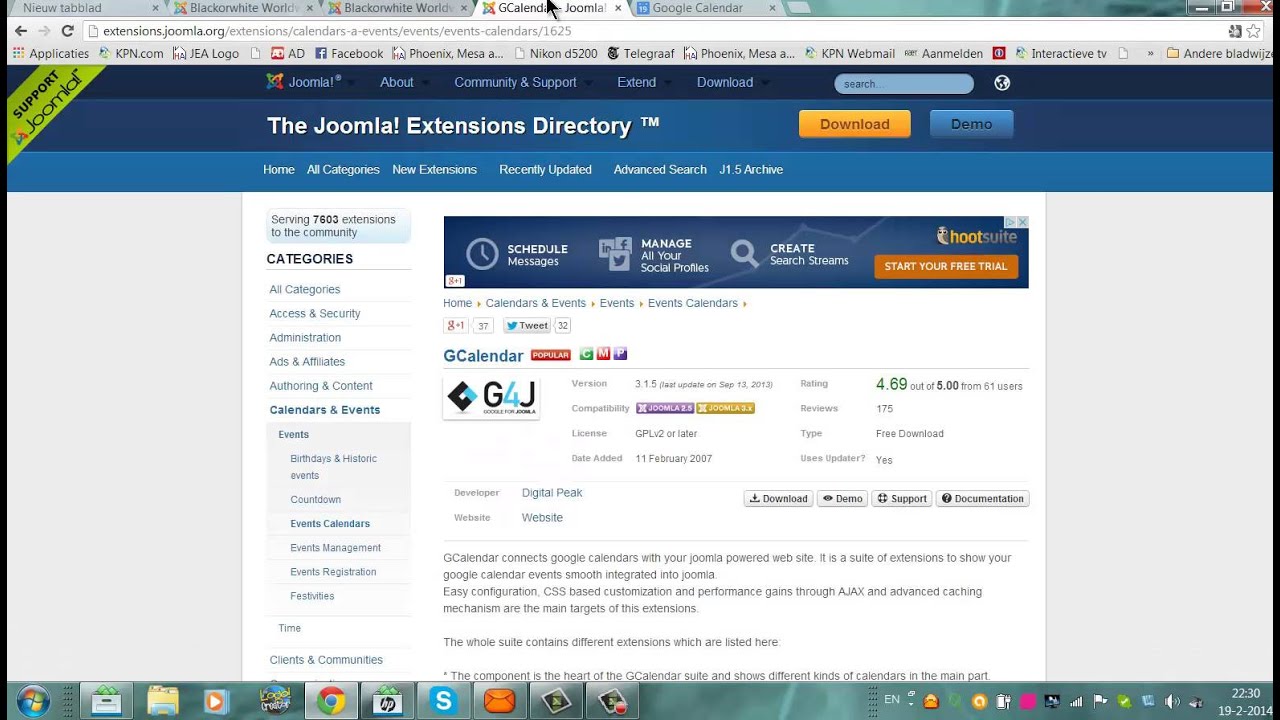1280x720 pixels.
Task: Open the J1.5 Archive menu item
Action: (751, 169)
